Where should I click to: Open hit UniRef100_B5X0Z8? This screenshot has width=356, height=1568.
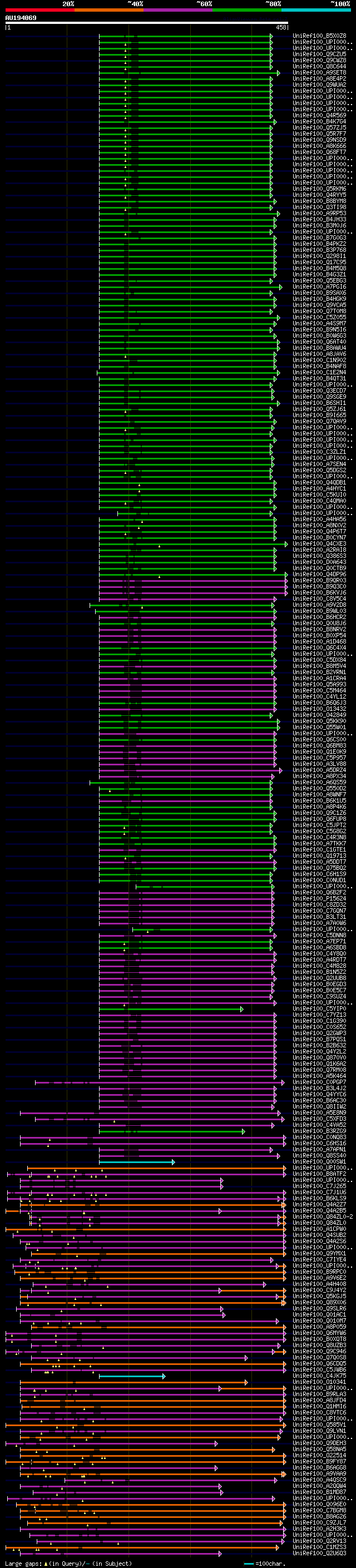point(319,36)
